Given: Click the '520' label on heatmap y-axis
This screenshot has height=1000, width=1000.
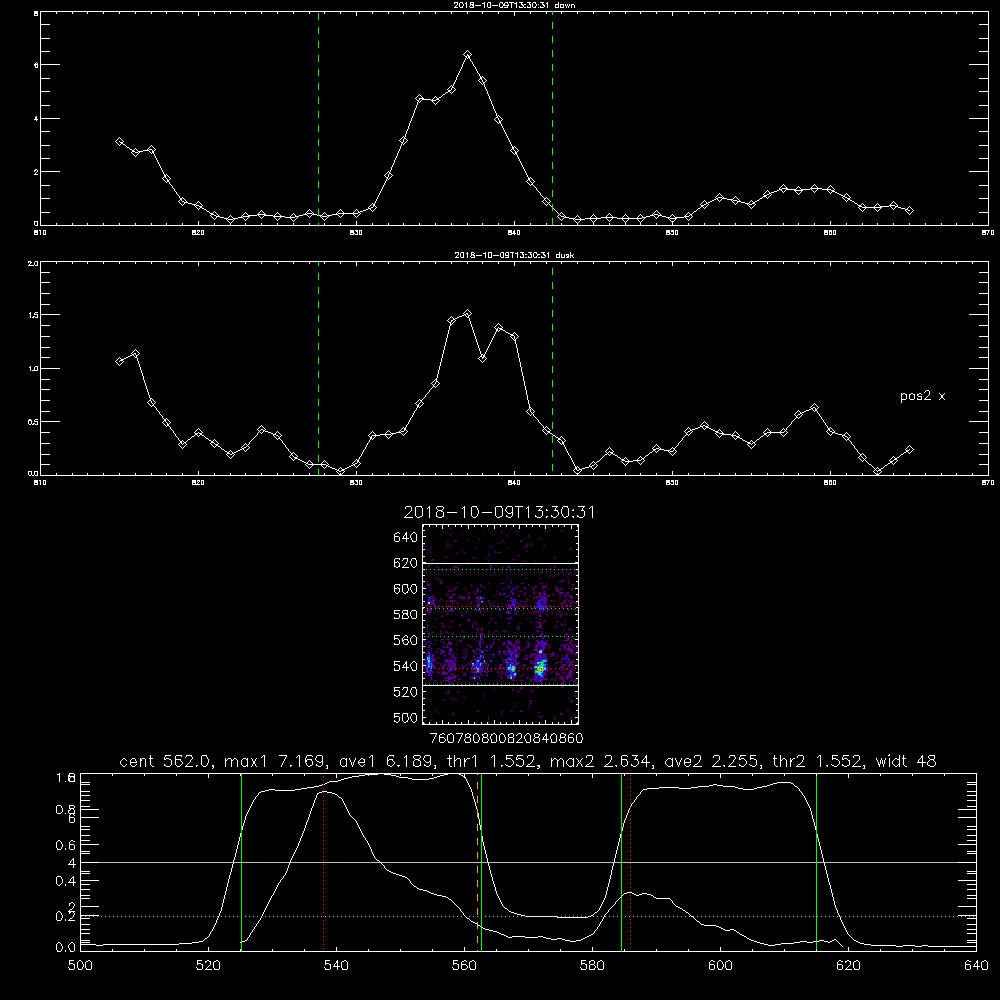Looking at the screenshot, I should pos(405,692).
